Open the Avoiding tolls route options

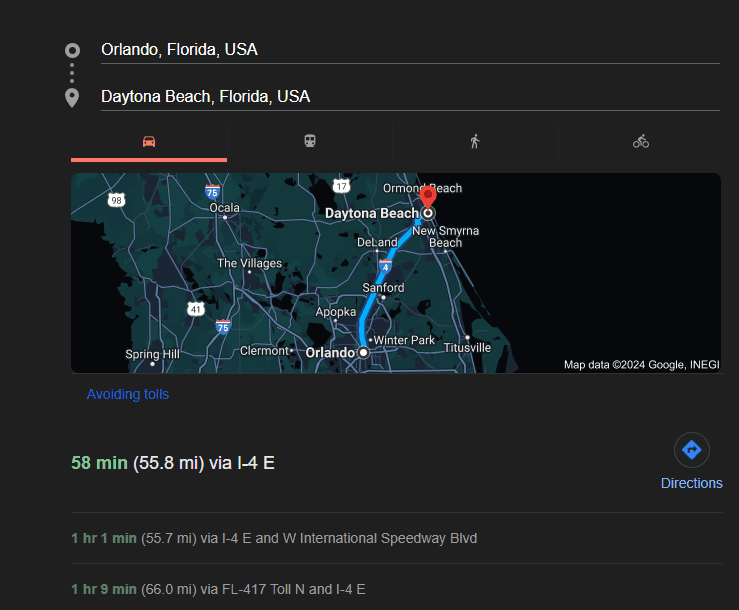pyautogui.click(x=128, y=394)
